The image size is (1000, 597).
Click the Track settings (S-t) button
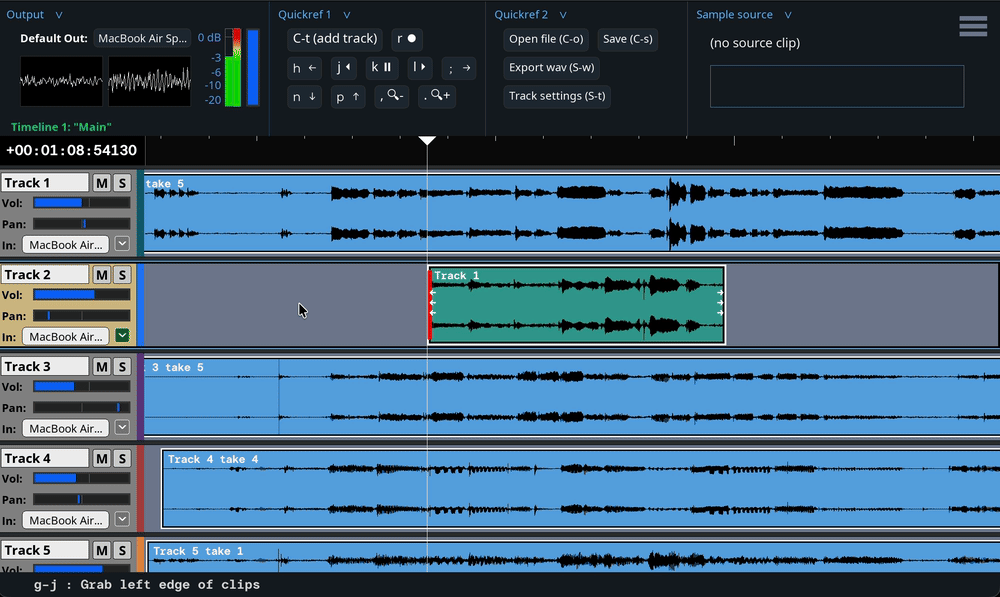[x=558, y=96]
